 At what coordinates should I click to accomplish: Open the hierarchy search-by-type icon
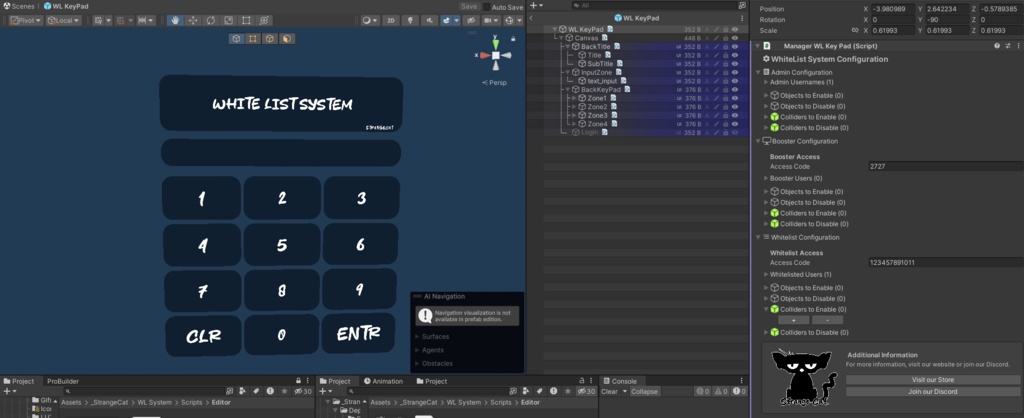[742, 5]
